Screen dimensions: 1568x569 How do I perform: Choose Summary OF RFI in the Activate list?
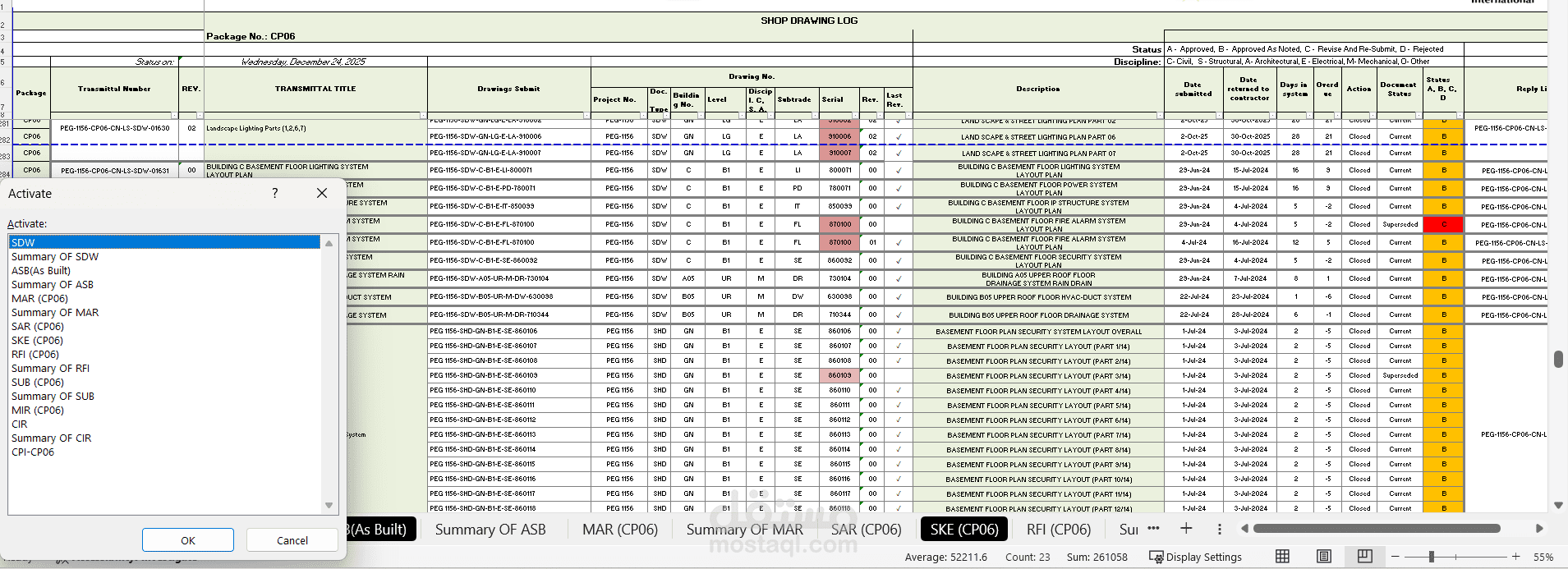50,368
